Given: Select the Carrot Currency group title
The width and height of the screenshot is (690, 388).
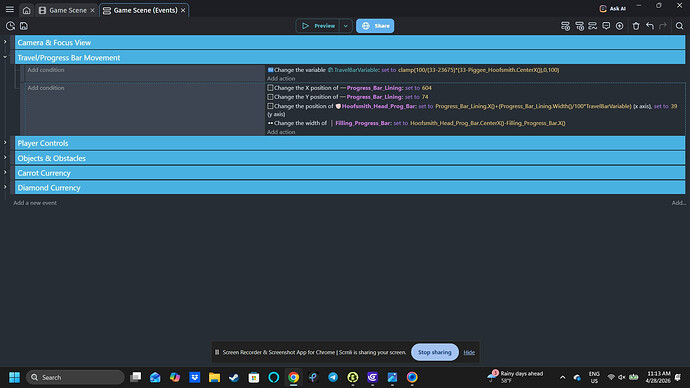Looking at the screenshot, I should click(44, 173).
